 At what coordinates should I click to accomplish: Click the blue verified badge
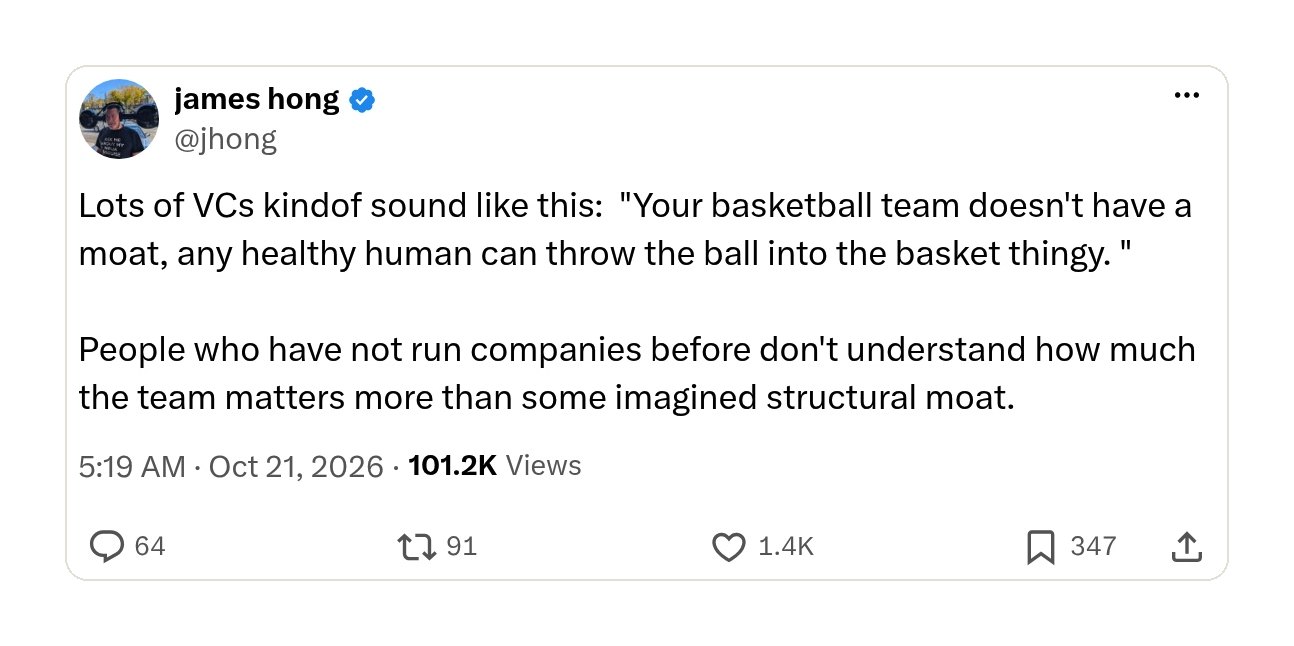click(362, 100)
